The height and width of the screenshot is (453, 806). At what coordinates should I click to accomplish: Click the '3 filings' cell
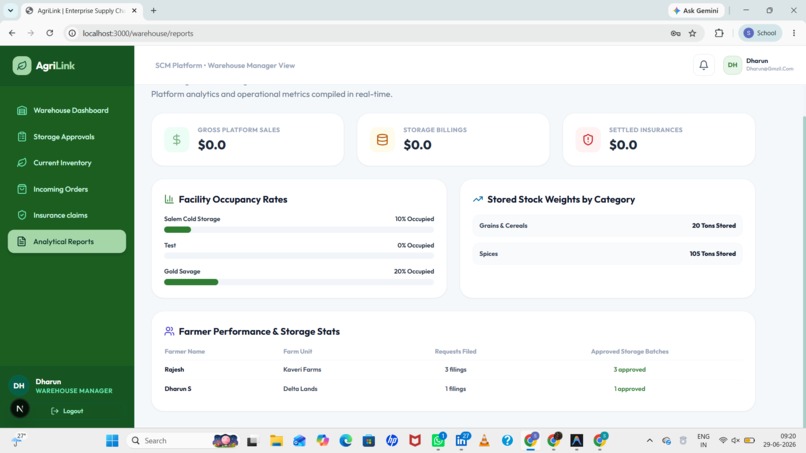(x=455, y=369)
